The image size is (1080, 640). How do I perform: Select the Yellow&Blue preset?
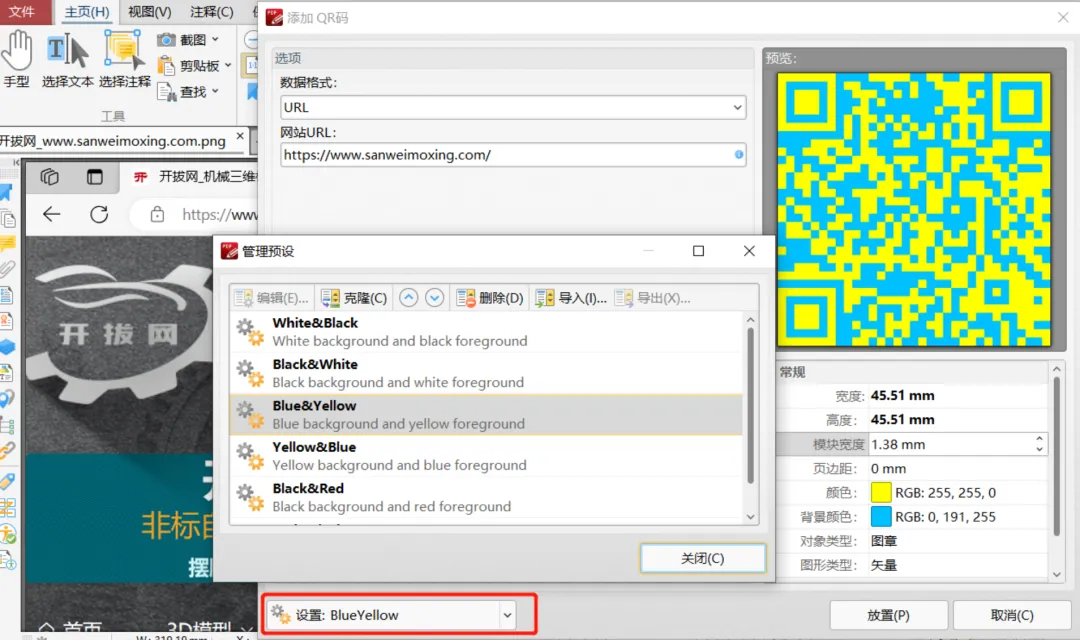[x=486, y=455]
